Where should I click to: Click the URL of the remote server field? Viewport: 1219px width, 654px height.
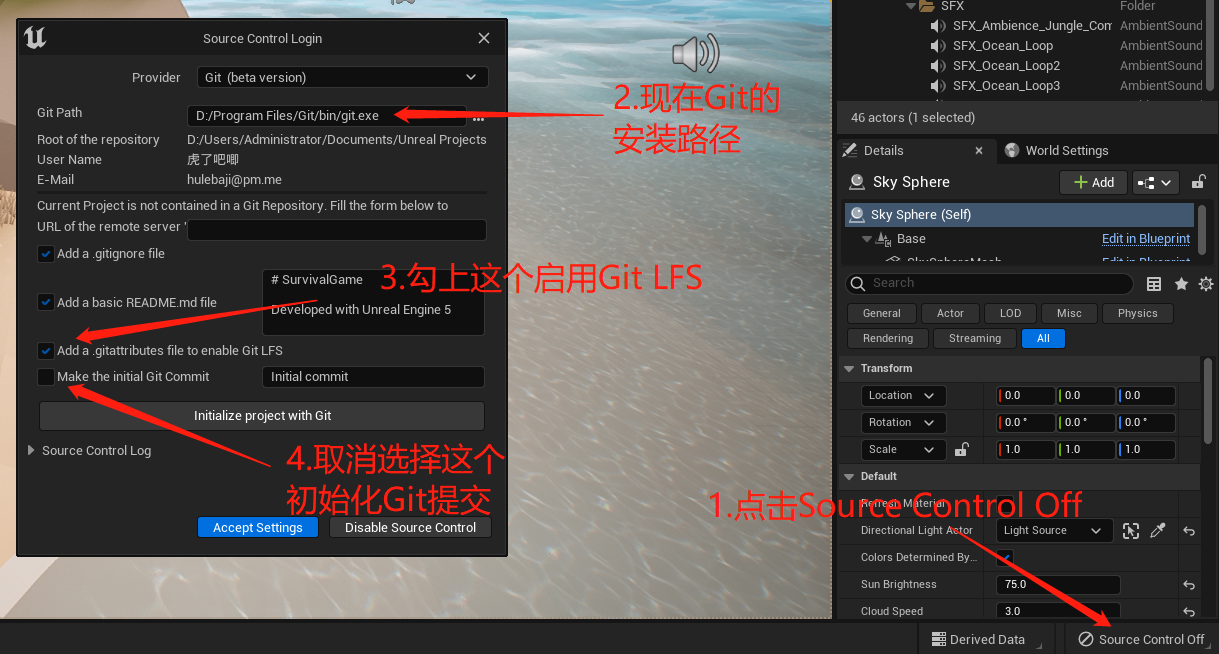pyautogui.click(x=337, y=230)
